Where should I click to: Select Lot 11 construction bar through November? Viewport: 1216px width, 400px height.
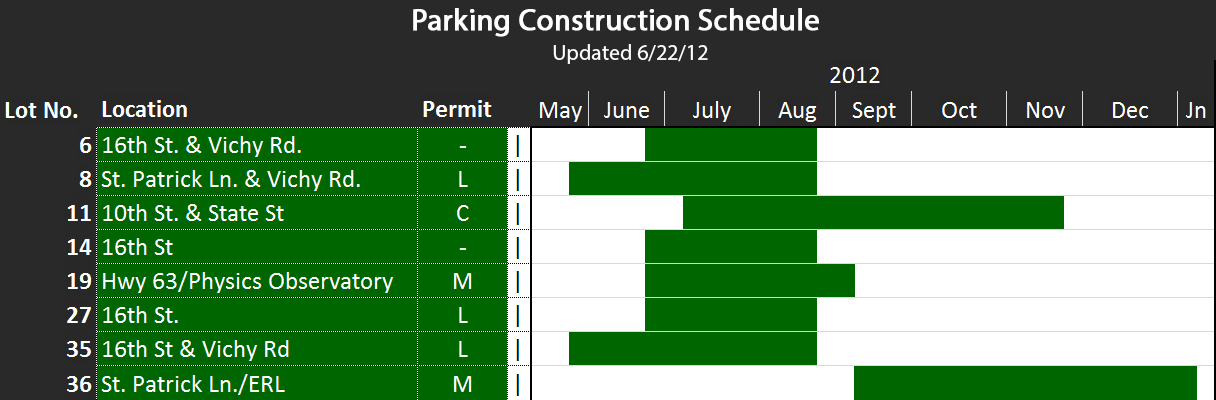pos(873,213)
